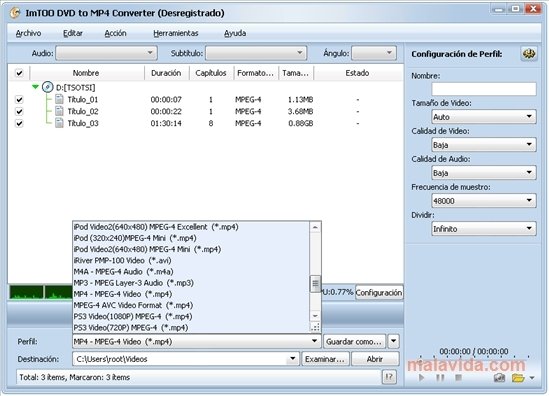This screenshot has width=549, height=396.
Task: Click the Guardar como... button
Action: click(x=354, y=341)
